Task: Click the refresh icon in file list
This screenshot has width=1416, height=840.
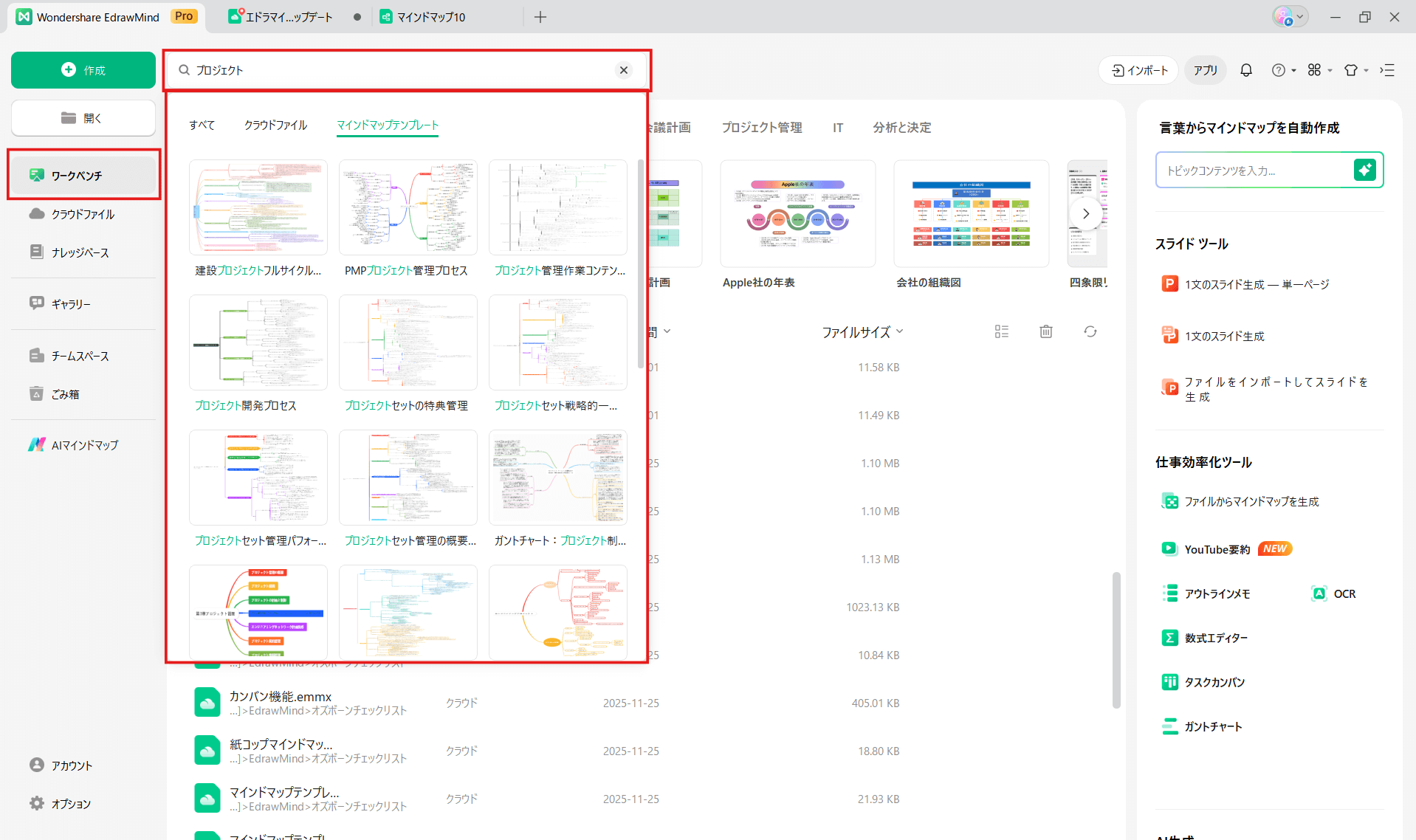Action: [x=1090, y=331]
